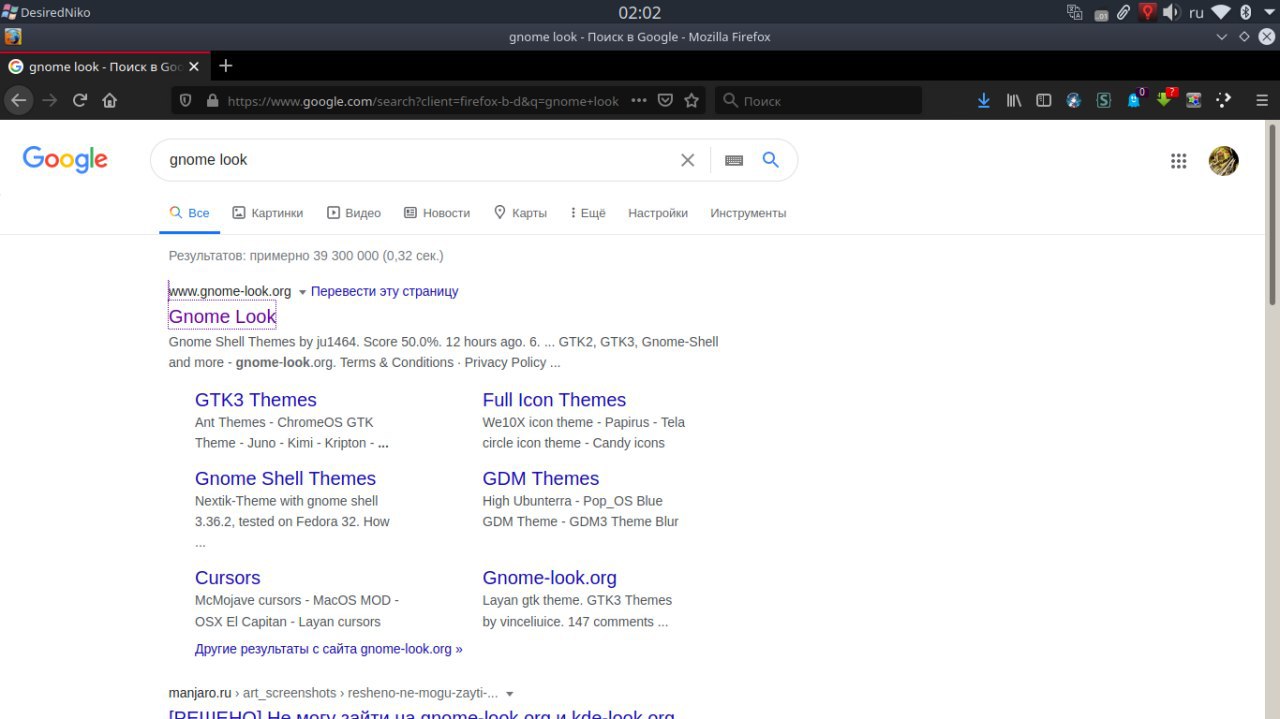Switch to the Карты tab
This screenshot has height=719, width=1280.
[x=520, y=213]
